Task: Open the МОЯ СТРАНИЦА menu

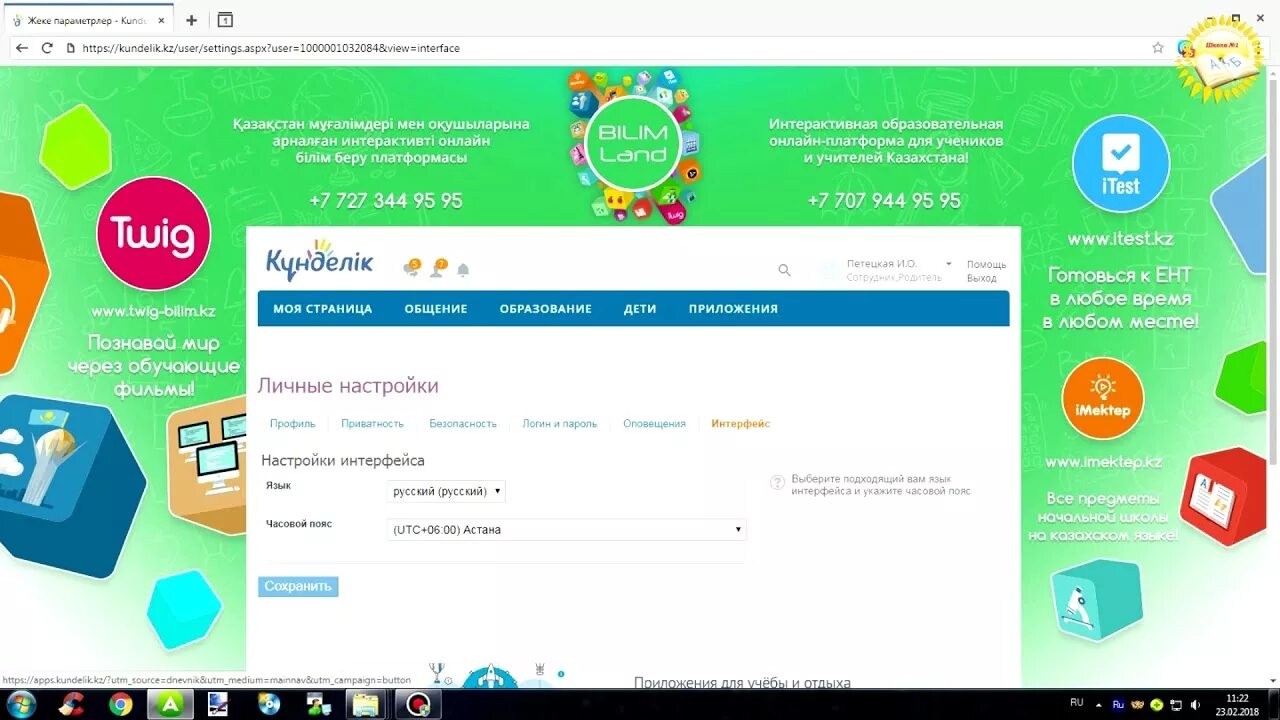Action: point(323,309)
